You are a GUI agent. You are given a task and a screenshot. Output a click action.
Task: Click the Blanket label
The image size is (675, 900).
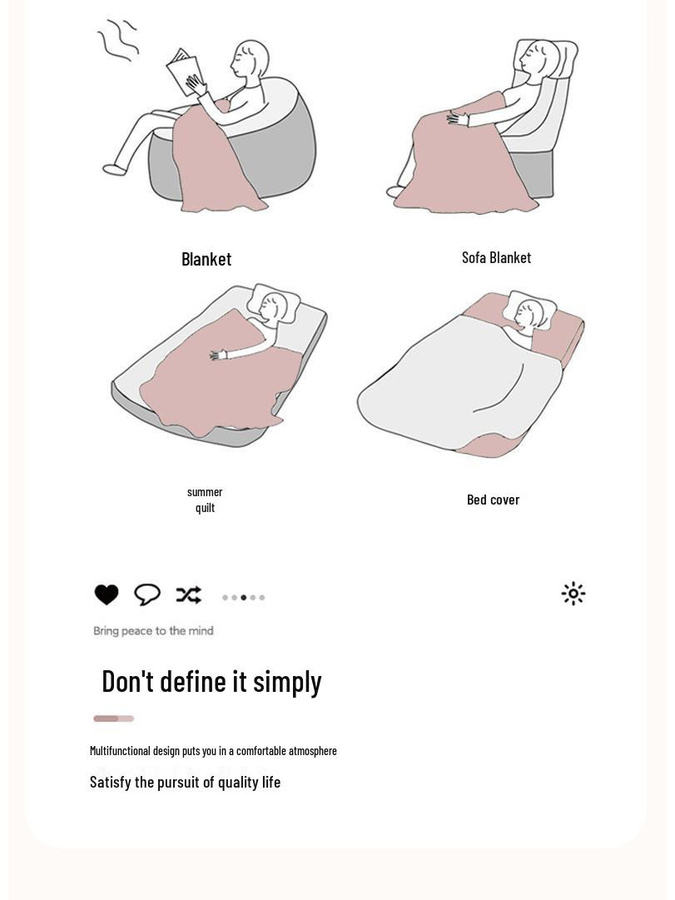207,259
